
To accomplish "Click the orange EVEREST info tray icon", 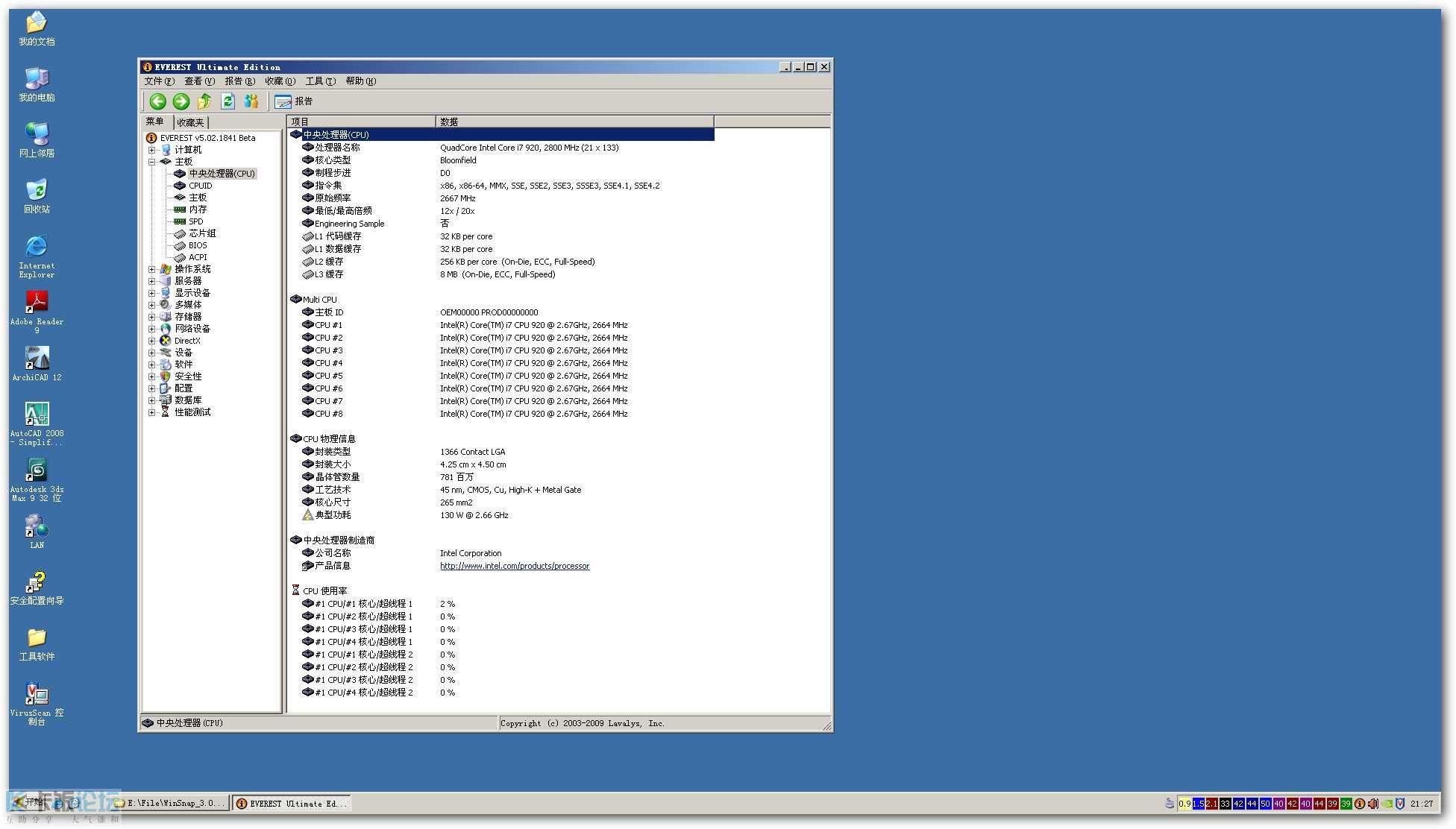I will (x=1360, y=804).
